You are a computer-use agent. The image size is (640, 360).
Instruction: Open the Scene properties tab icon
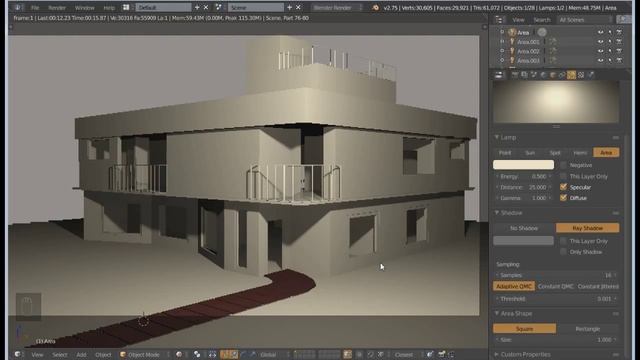click(x=534, y=75)
